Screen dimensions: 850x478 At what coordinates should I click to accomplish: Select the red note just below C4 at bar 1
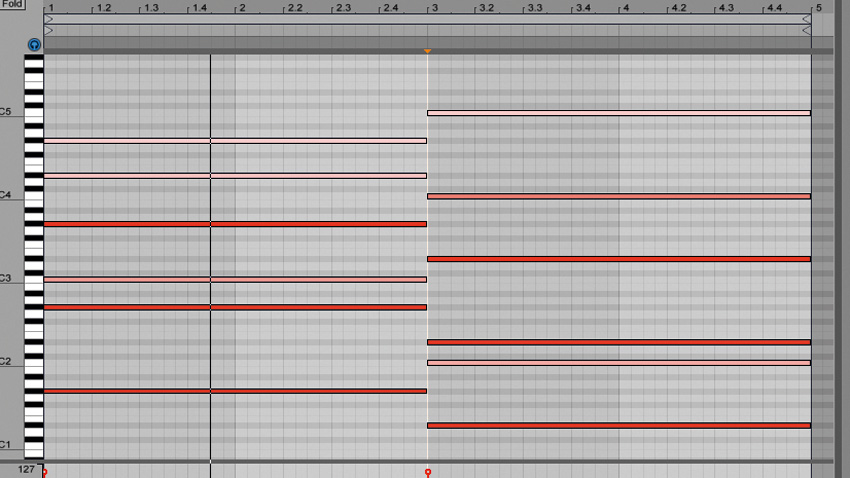point(235,224)
